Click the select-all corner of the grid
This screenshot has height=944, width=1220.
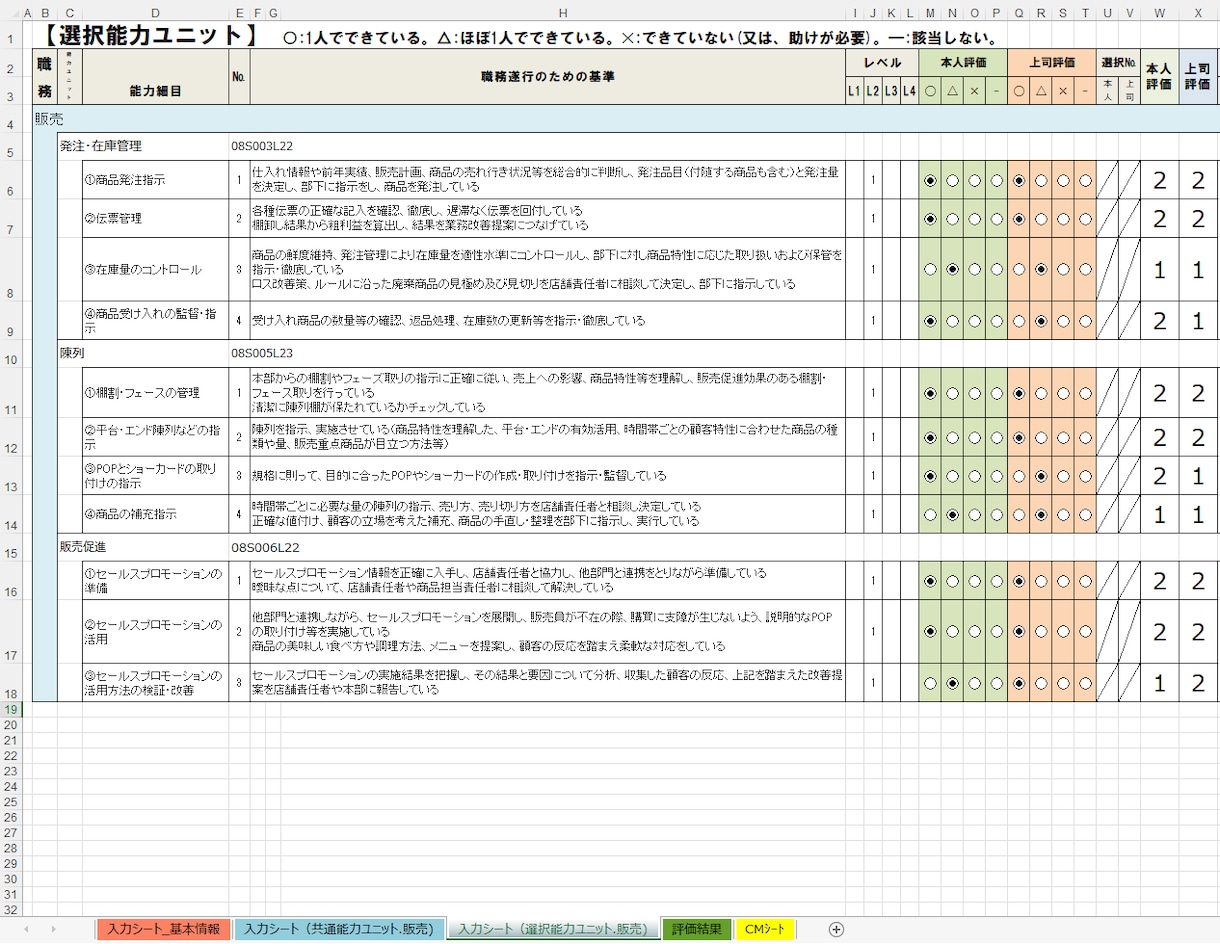pos(11,12)
